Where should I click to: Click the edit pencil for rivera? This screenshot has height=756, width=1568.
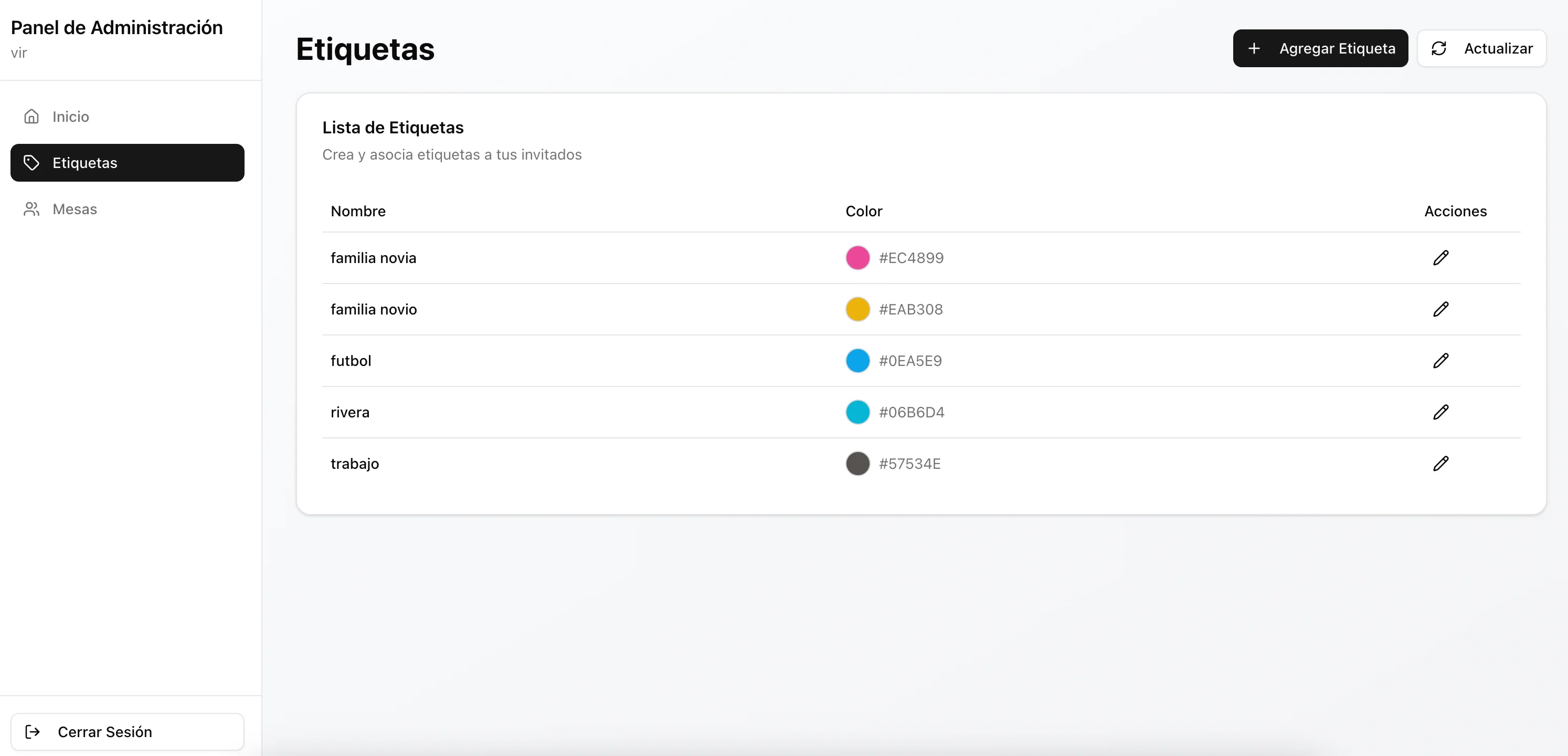pyautogui.click(x=1441, y=412)
